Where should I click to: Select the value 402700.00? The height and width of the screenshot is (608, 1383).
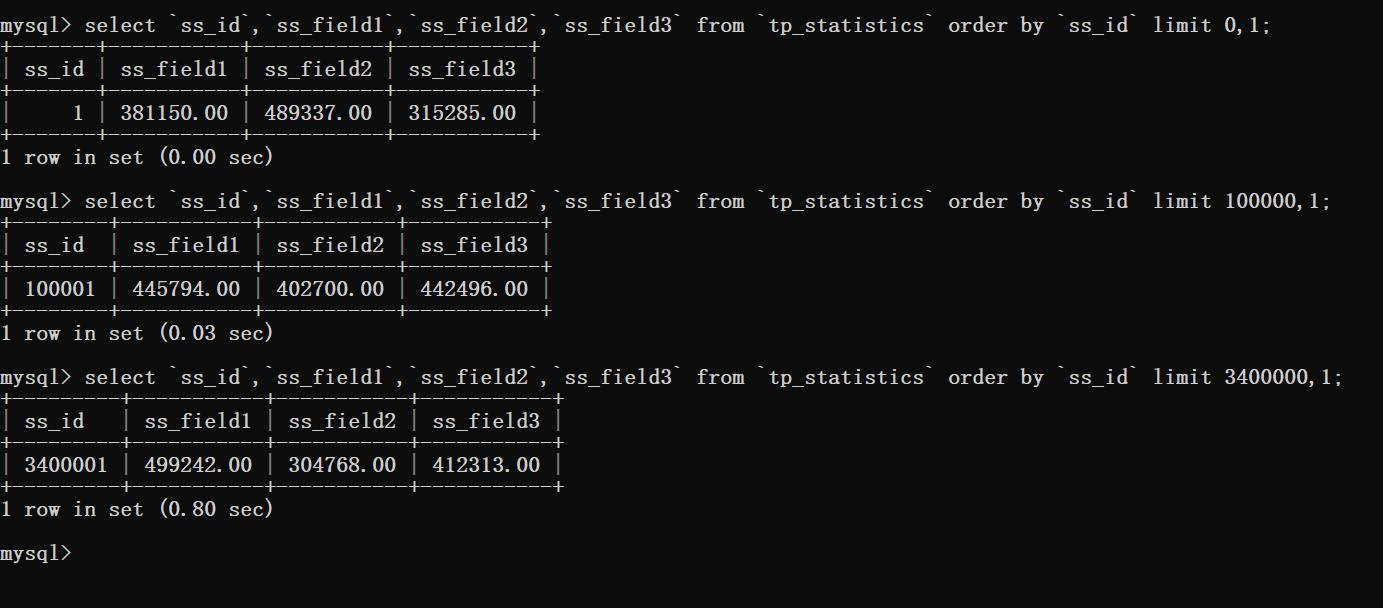coord(330,289)
